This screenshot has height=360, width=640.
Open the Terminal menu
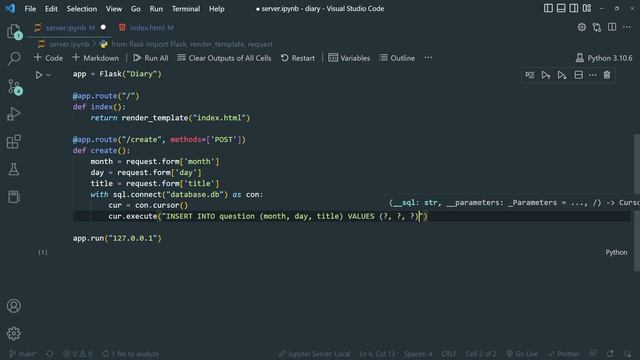point(186,9)
